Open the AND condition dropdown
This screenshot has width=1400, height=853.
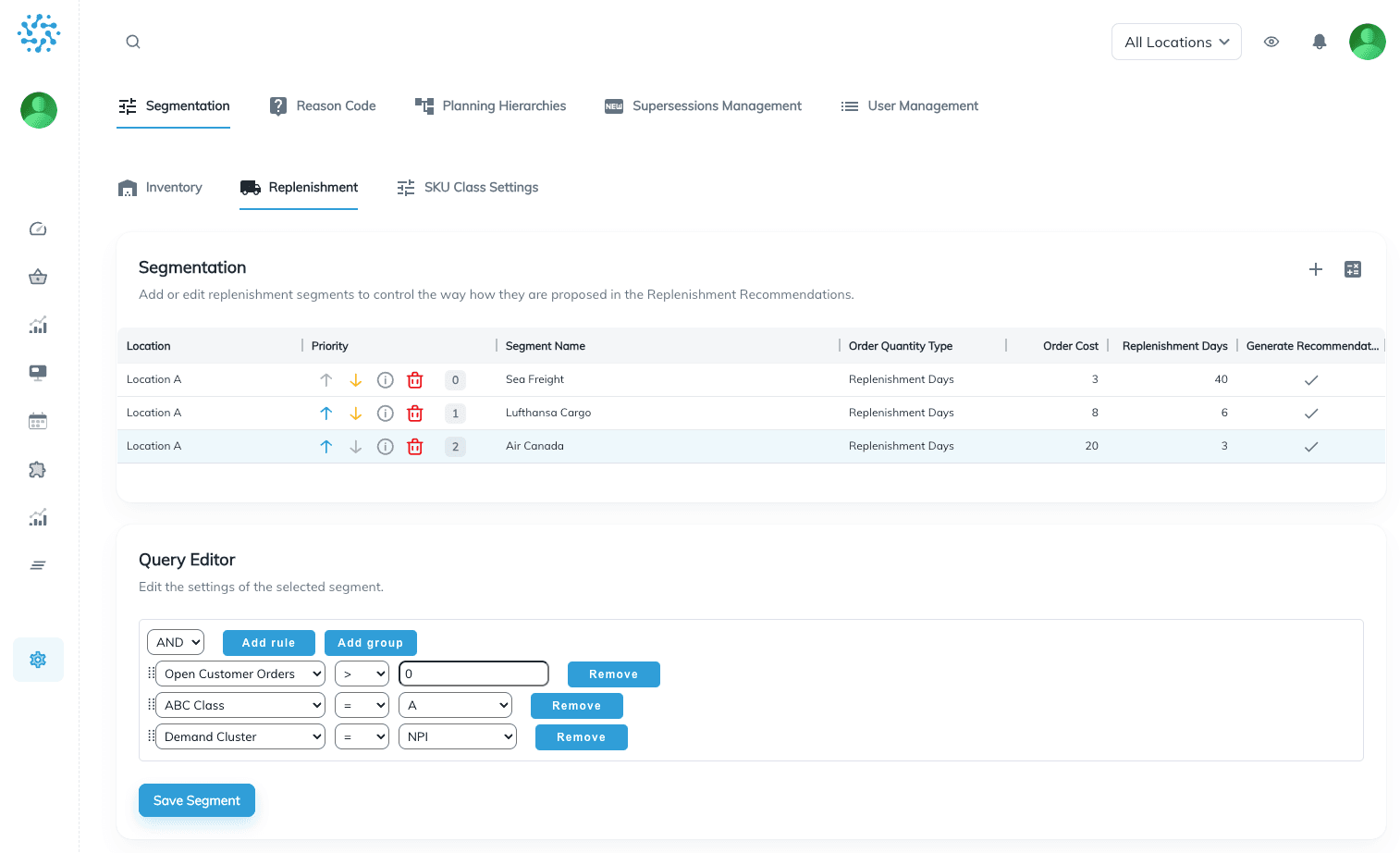click(x=176, y=642)
